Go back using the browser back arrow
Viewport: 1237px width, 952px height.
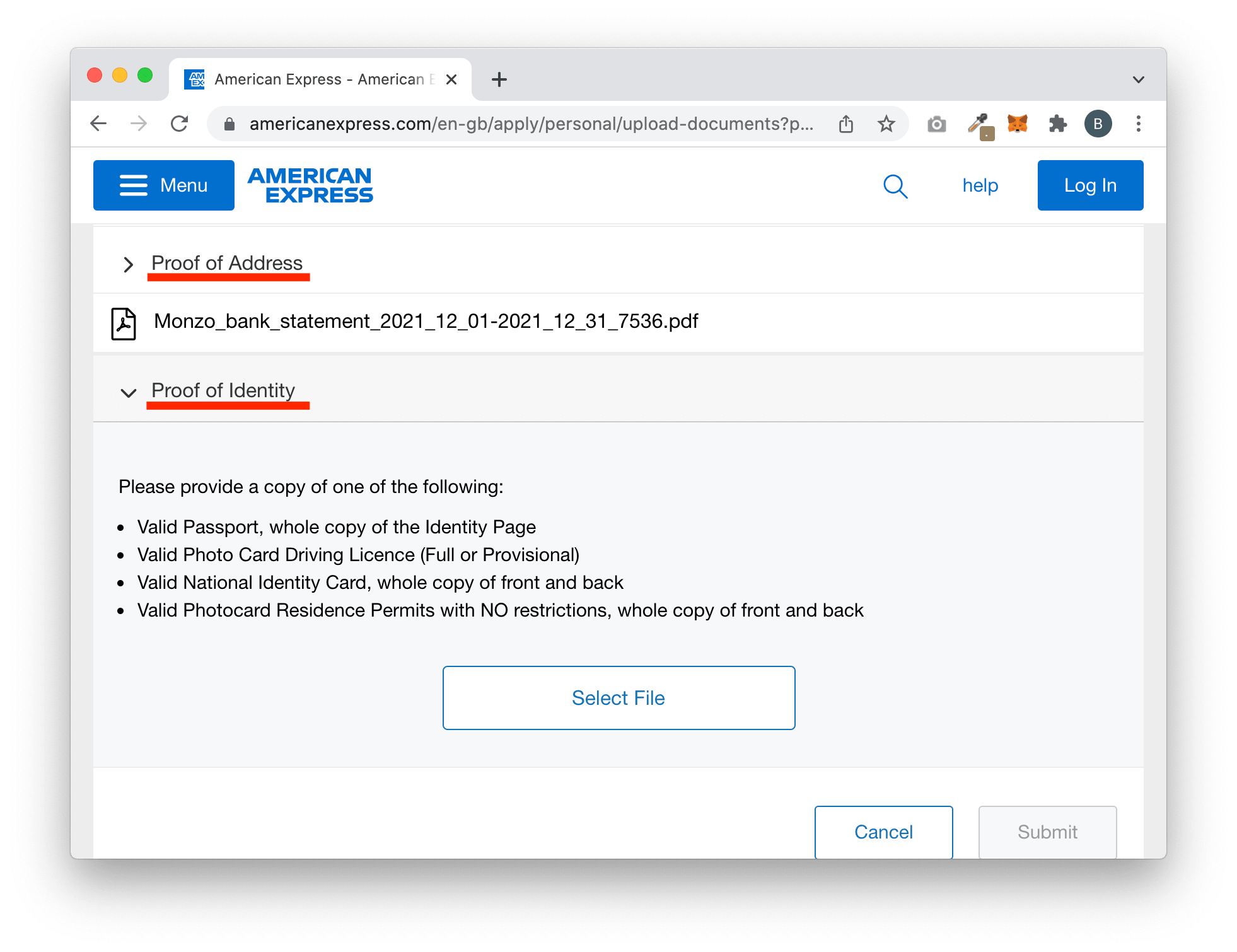[98, 124]
